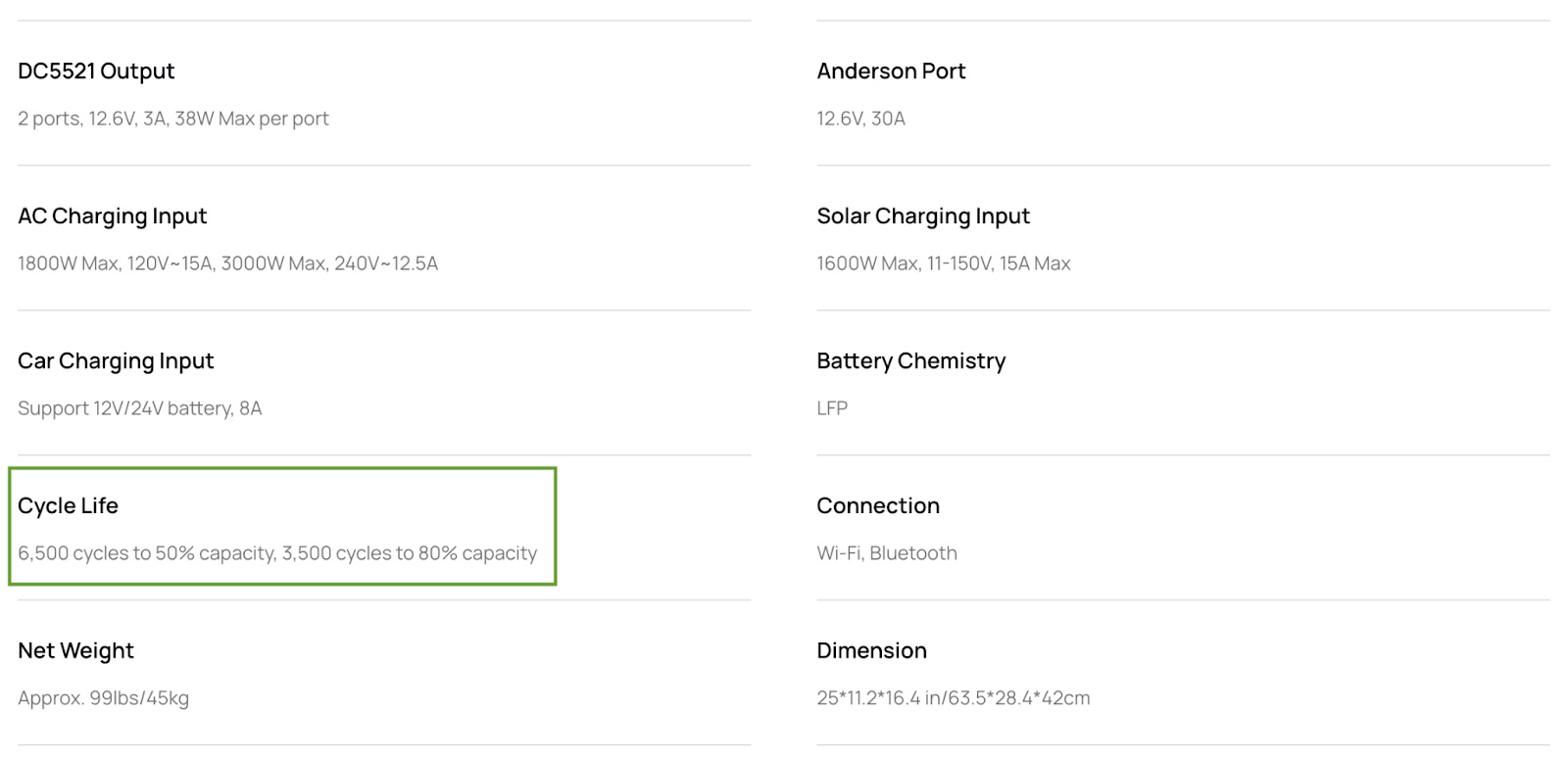The height and width of the screenshot is (761, 1568).
Task: Click the Battery Chemistry heading
Action: point(911,361)
